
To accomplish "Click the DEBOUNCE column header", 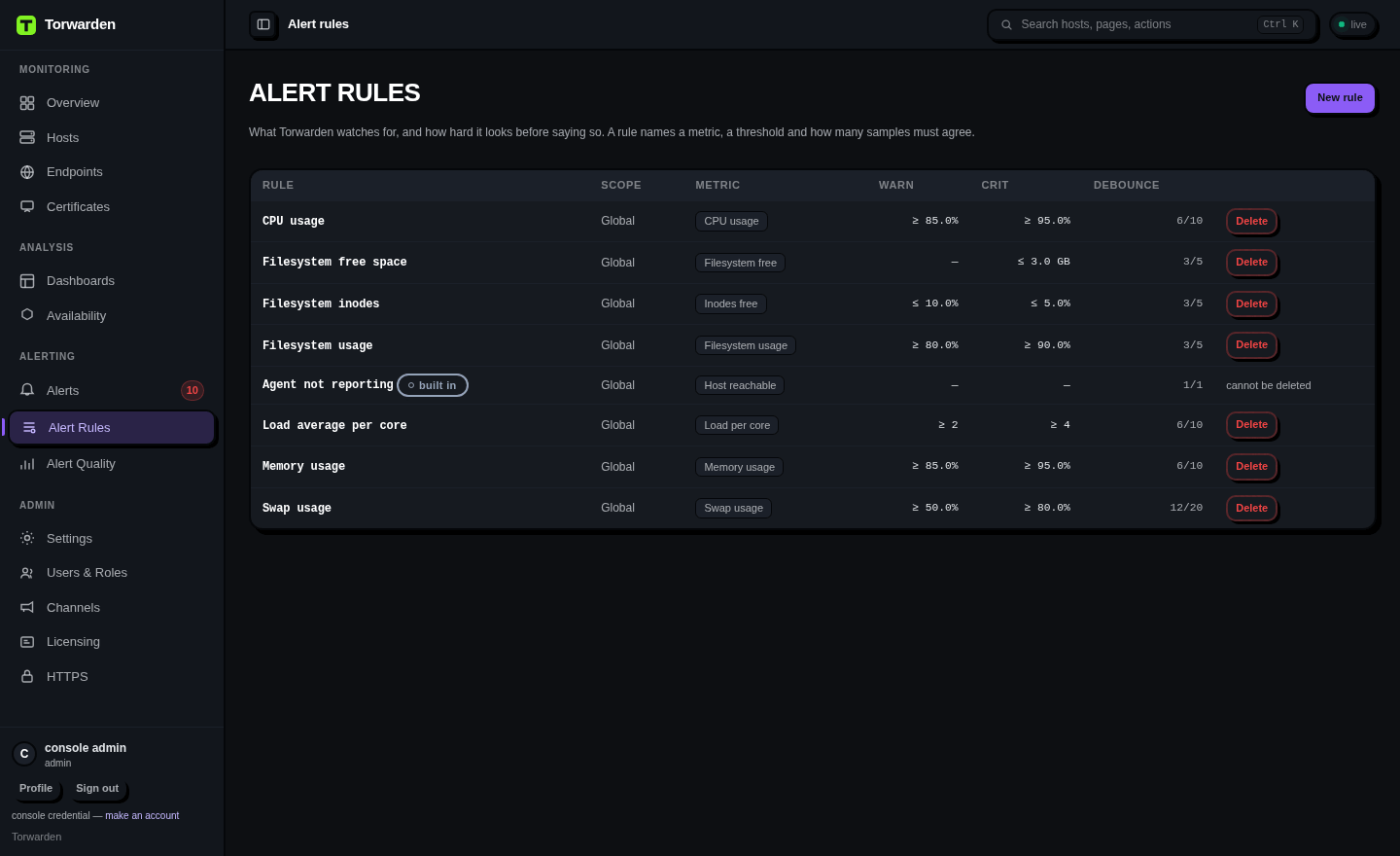I will [1126, 186].
